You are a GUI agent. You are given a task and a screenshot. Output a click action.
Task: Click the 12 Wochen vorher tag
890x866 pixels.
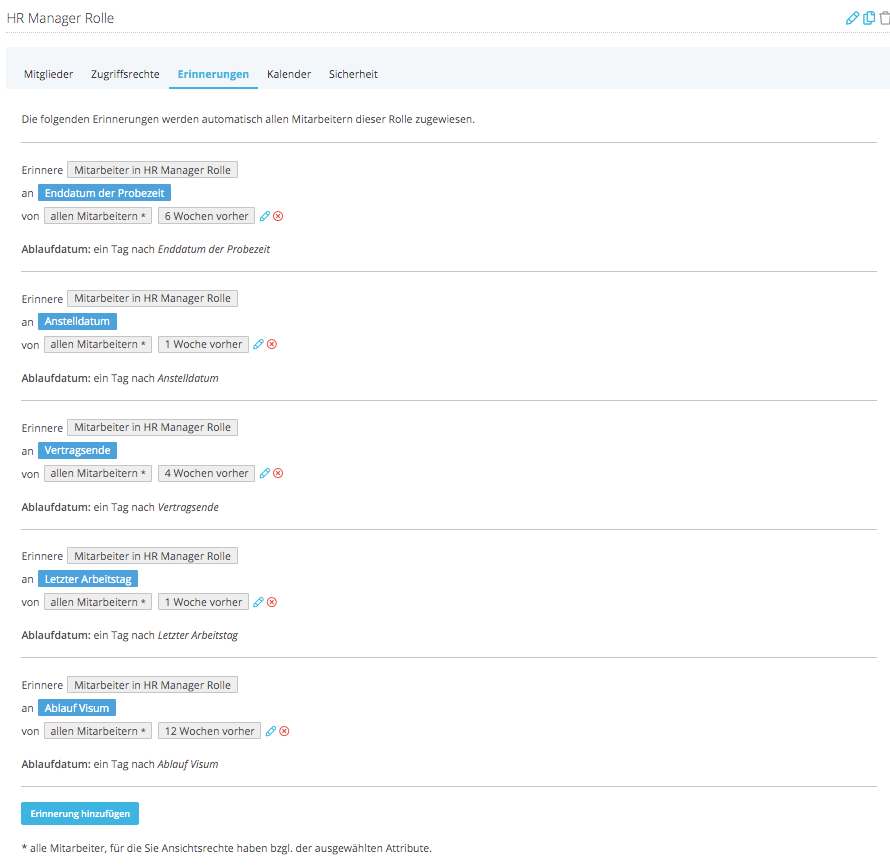209,731
